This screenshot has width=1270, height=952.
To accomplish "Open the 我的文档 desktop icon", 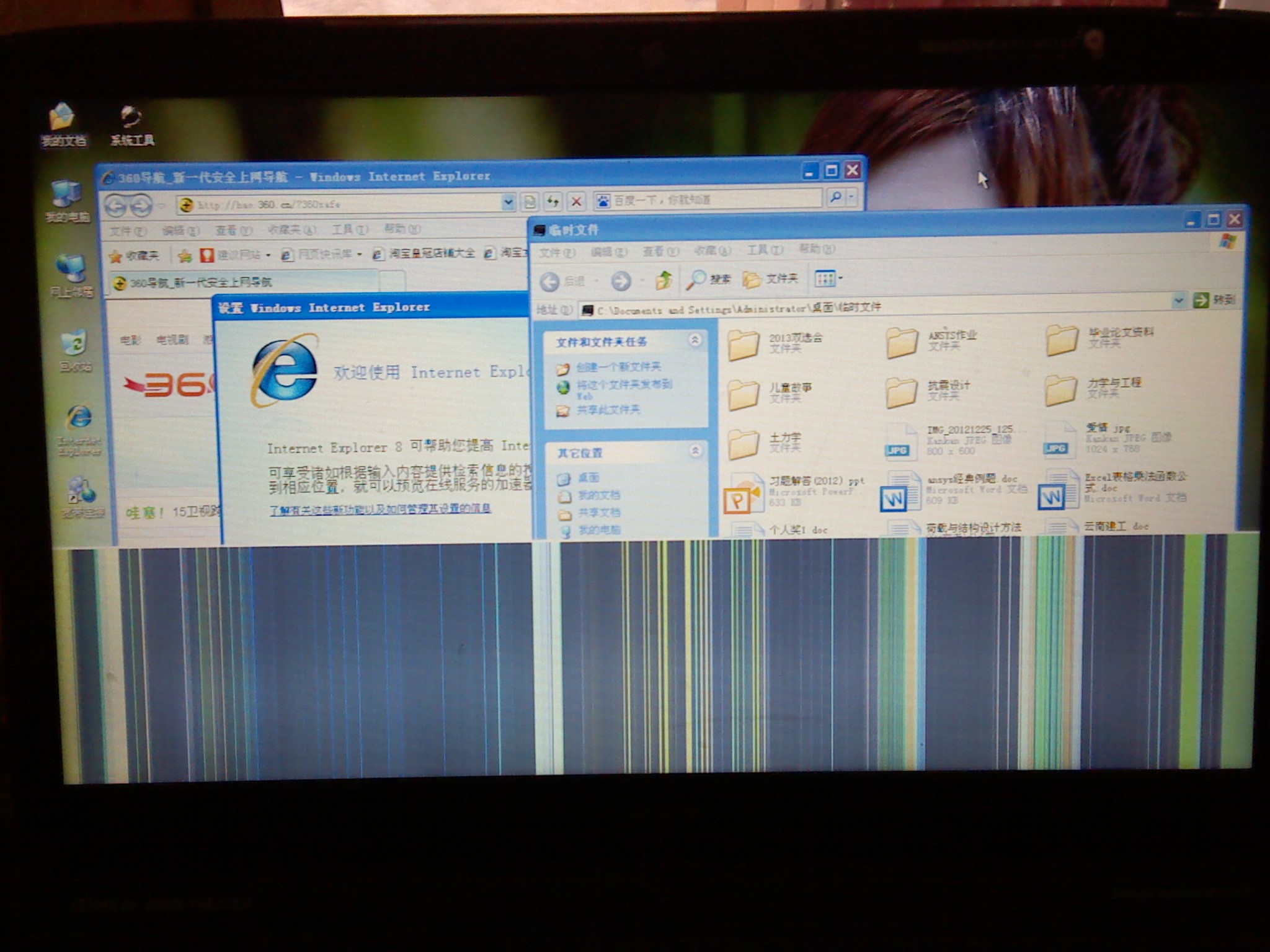I will [x=63, y=125].
